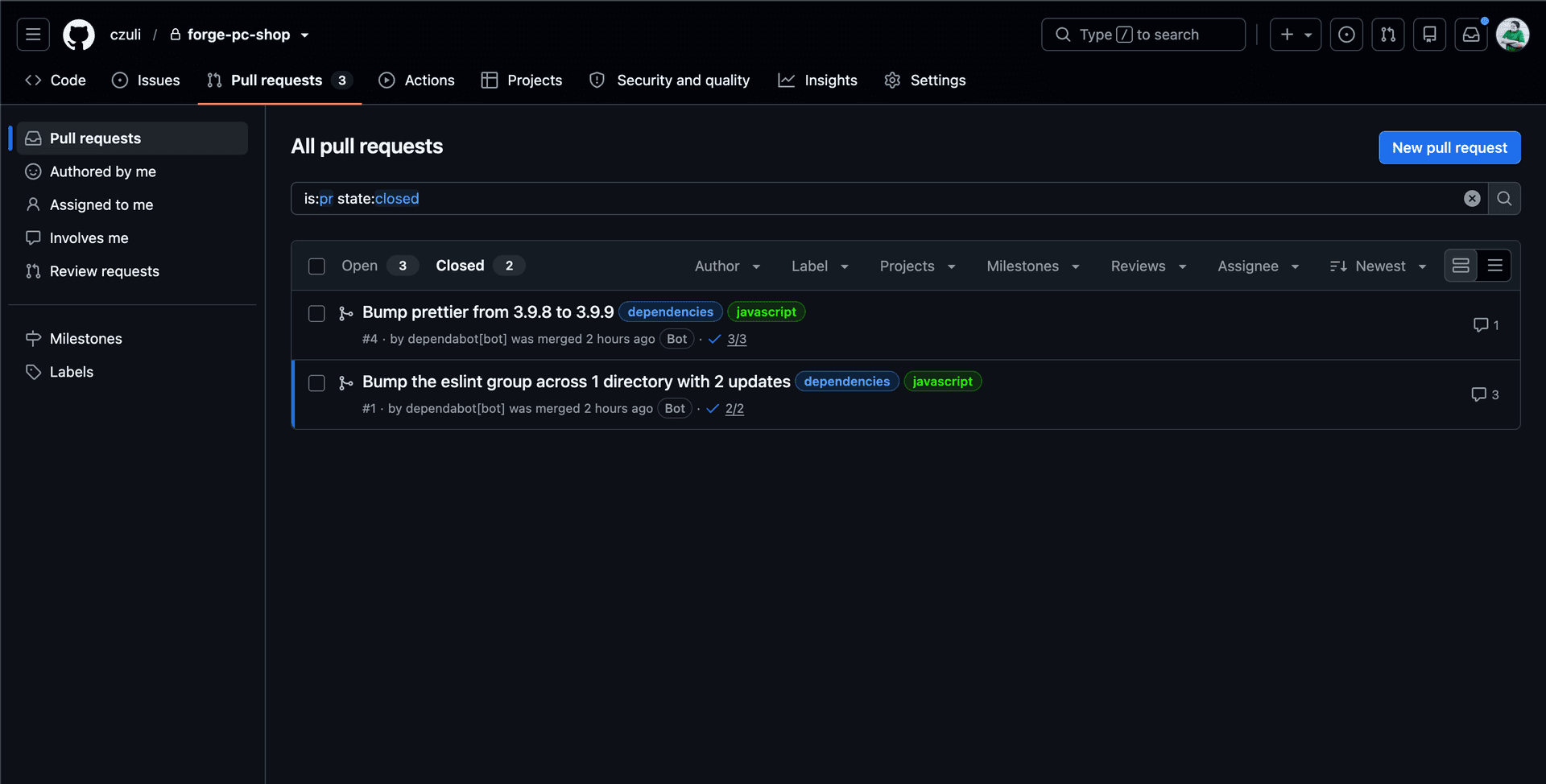
Task: Click the New pull request button
Action: coord(1449,147)
